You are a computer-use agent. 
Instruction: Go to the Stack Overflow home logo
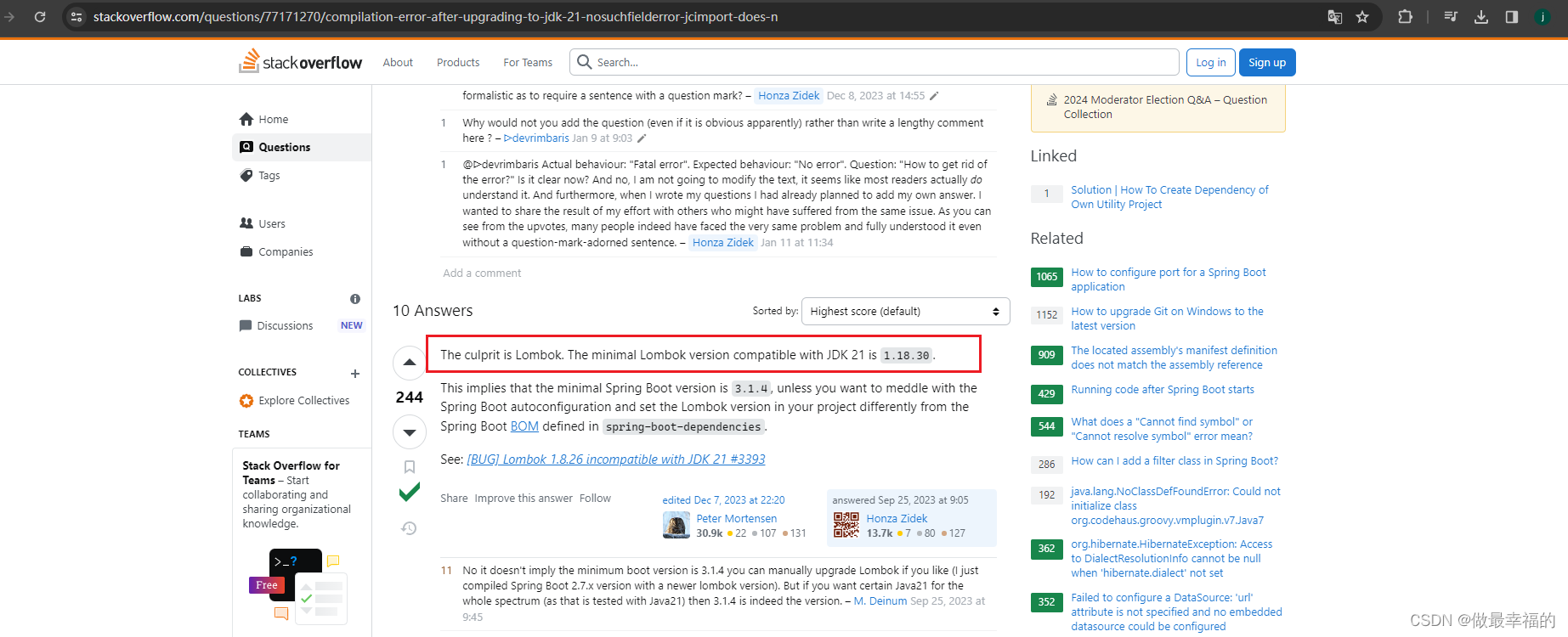pos(300,61)
